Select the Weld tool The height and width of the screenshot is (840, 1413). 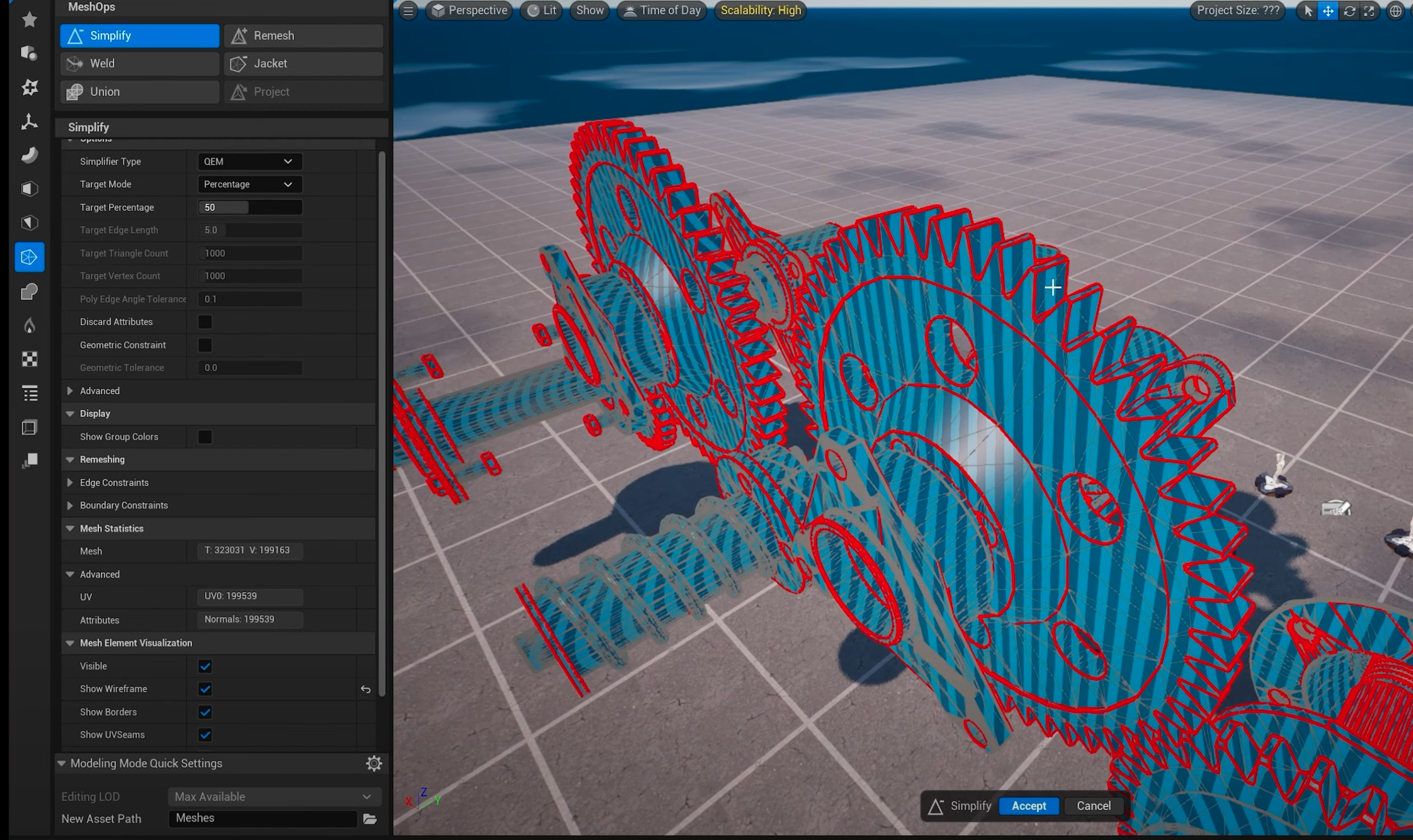[x=139, y=63]
